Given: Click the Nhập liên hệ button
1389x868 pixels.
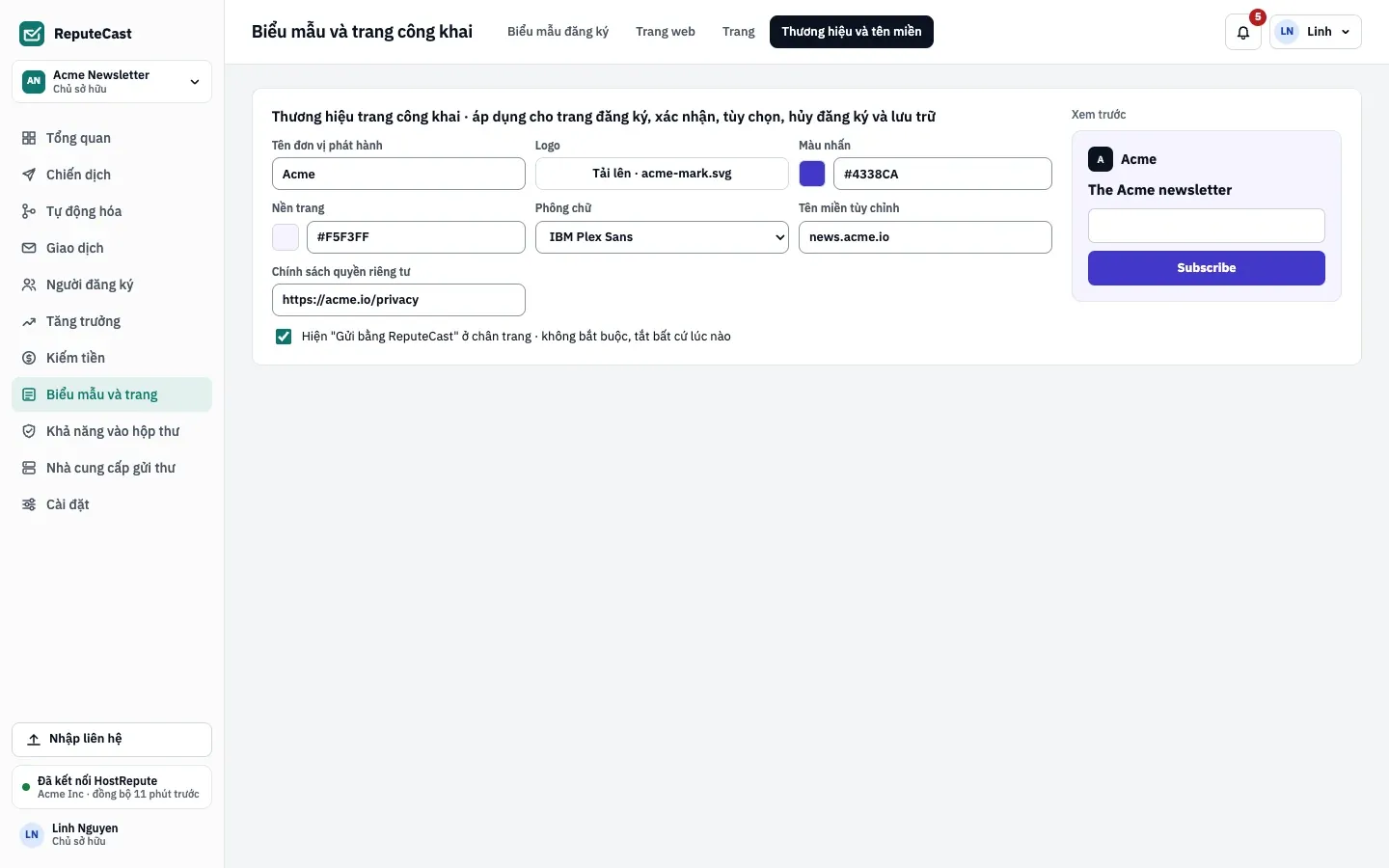Looking at the screenshot, I should [112, 740].
